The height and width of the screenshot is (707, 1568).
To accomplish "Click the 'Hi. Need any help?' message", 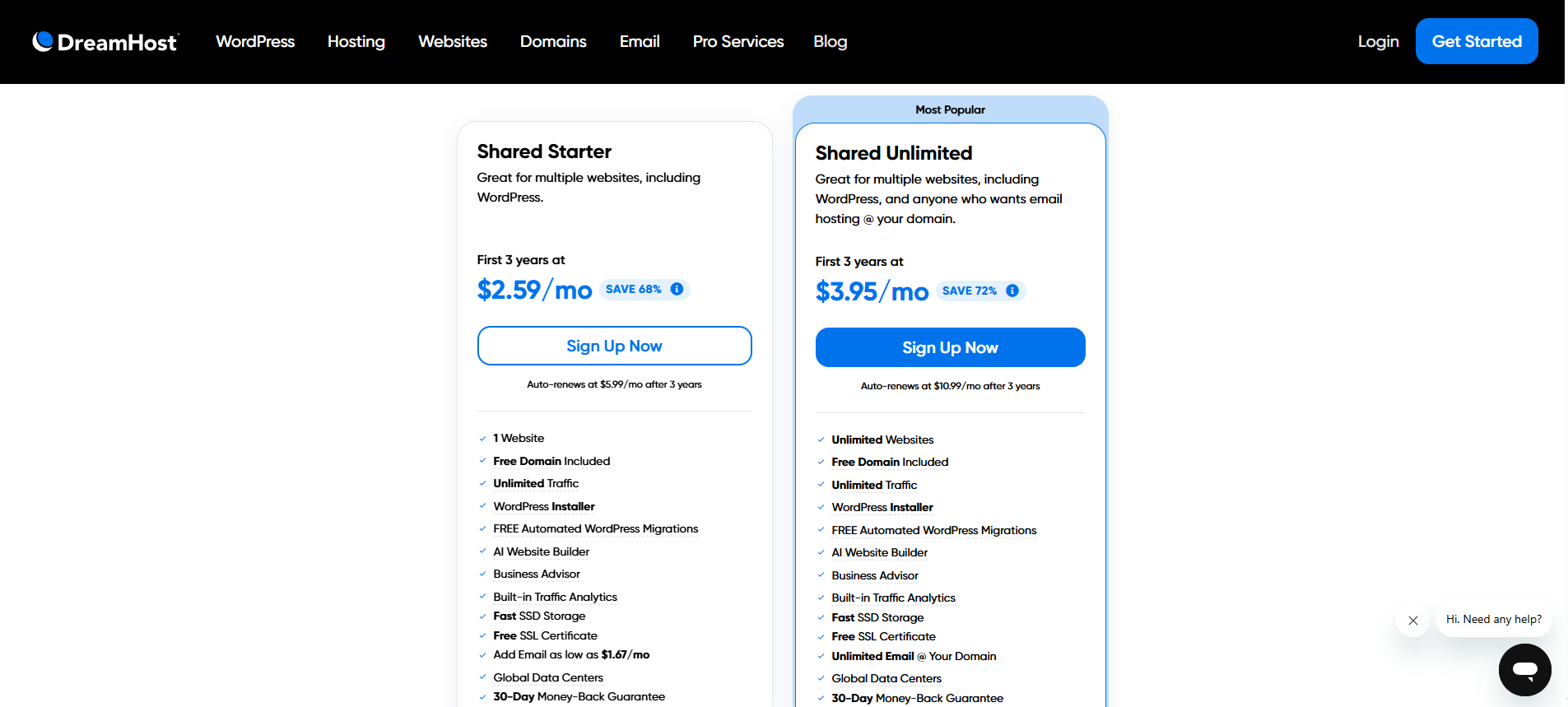I will point(1493,620).
